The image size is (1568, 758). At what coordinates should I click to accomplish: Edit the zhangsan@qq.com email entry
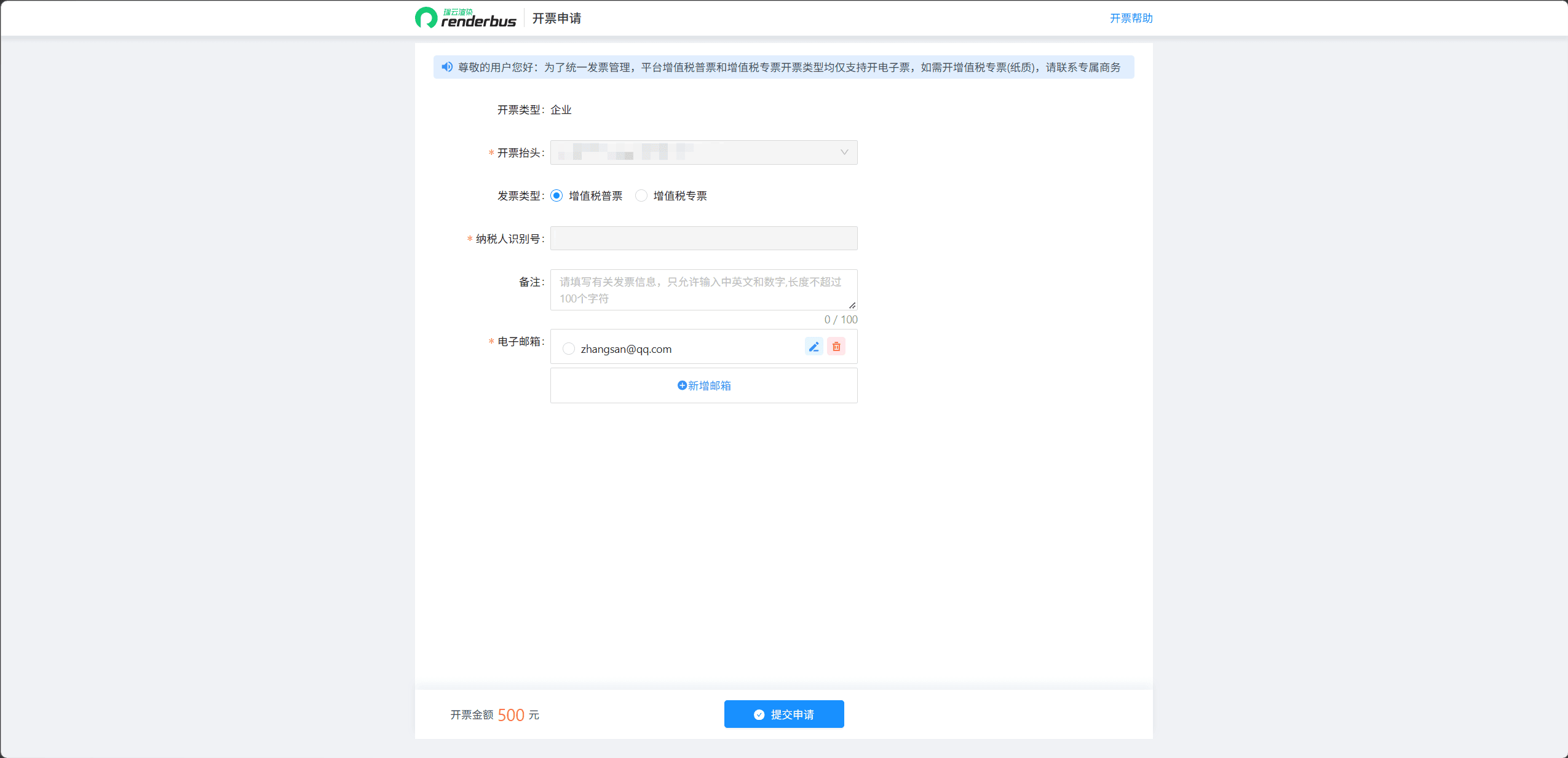(x=814, y=347)
